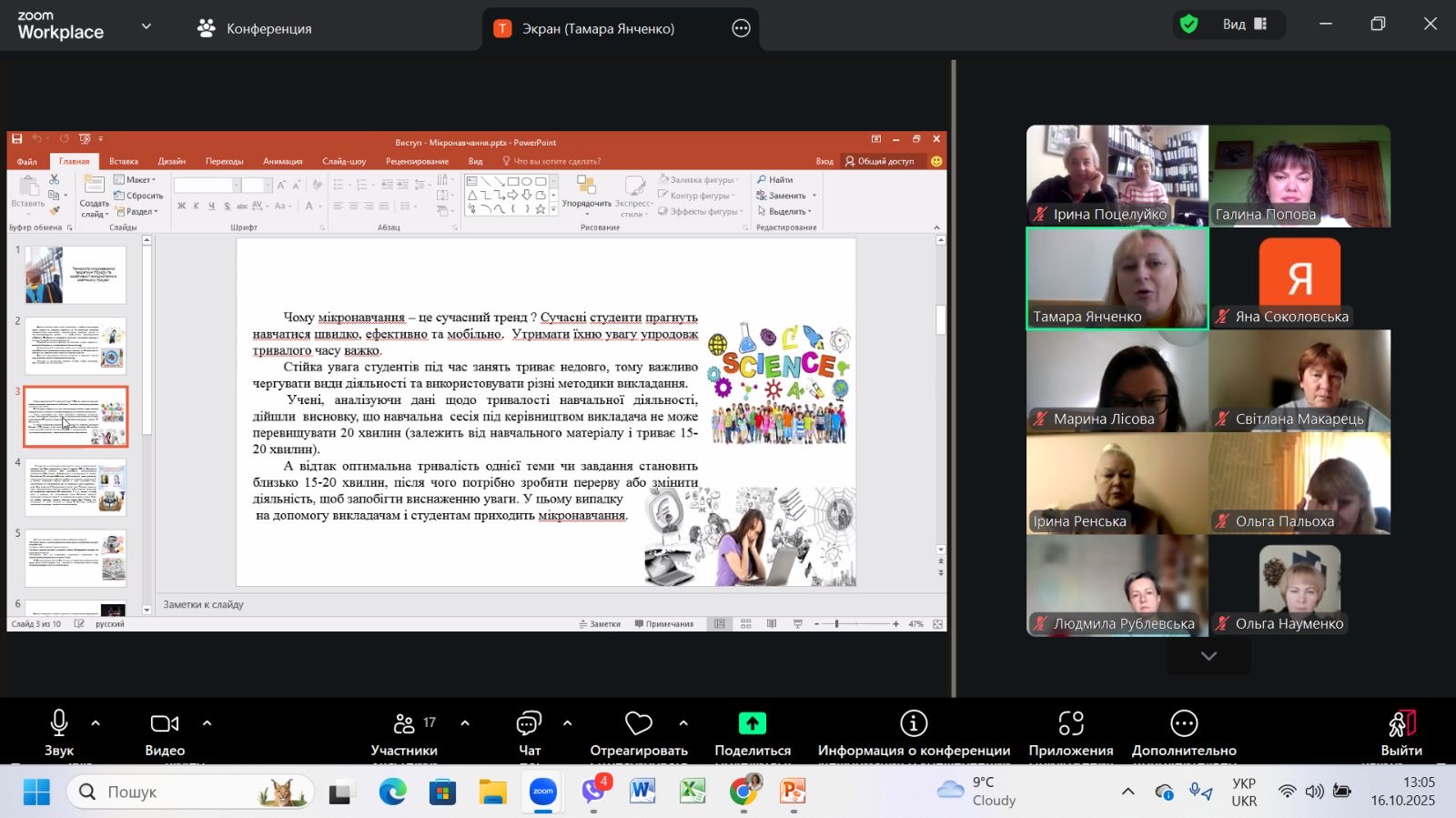Open PowerPoint from the Windows taskbar
Image resolution: width=1456 pixels, height=818 pixels.
click(794, 793)
